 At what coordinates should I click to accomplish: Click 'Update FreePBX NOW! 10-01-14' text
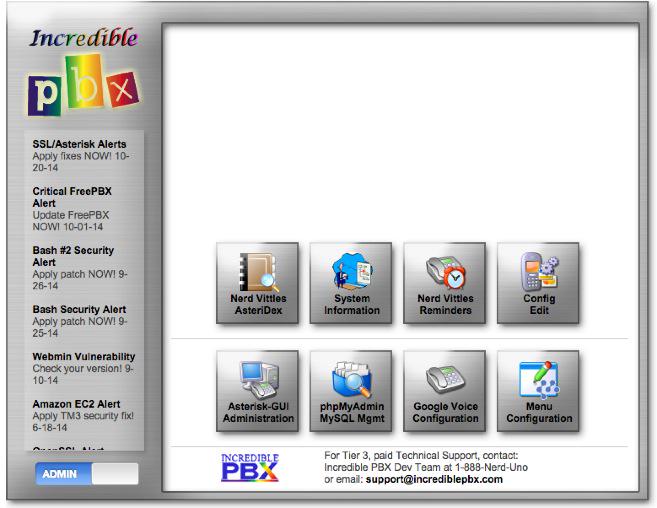click(70, 221)
